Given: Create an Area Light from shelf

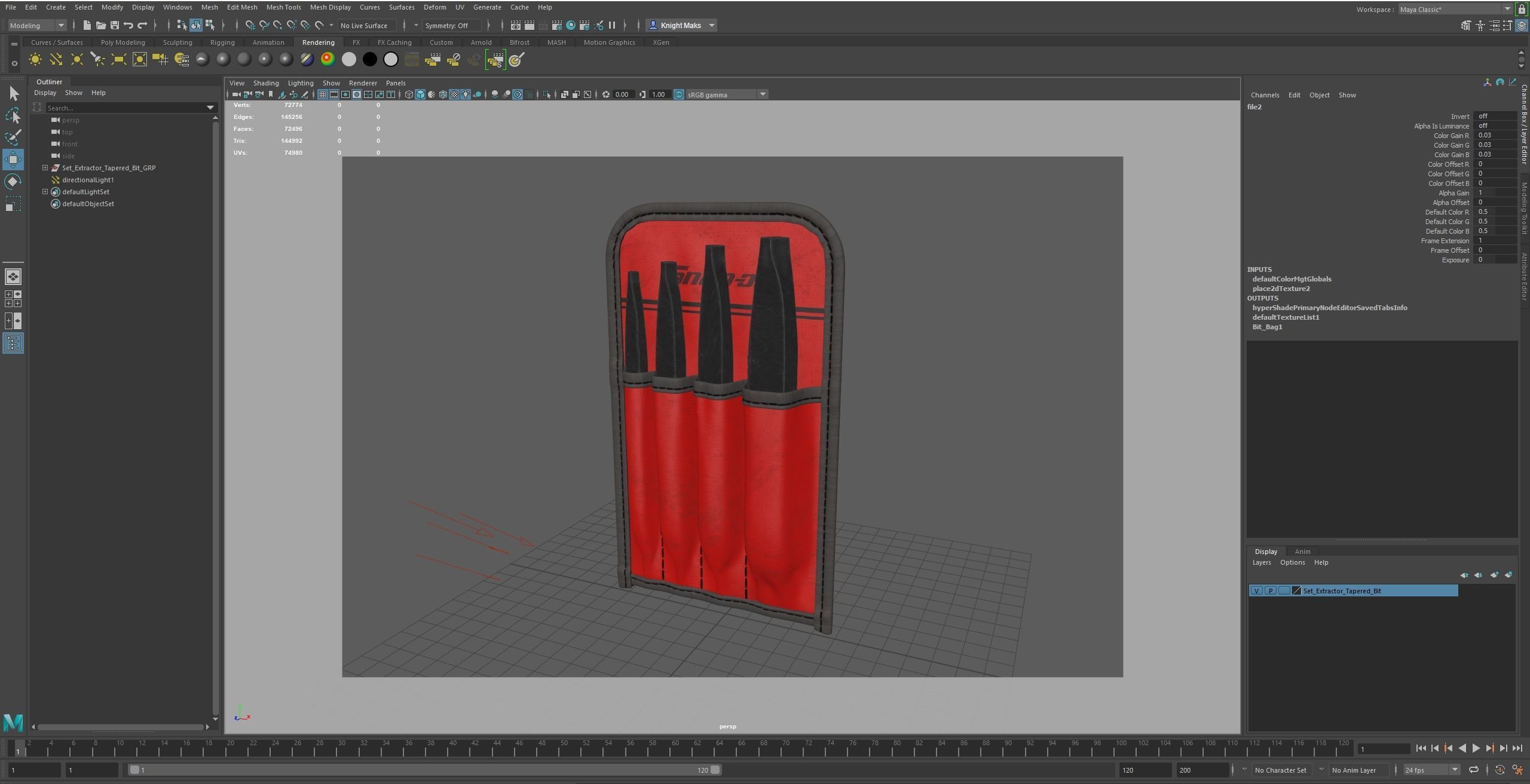Looking at the screenshot, I should (x=119, y=59).
